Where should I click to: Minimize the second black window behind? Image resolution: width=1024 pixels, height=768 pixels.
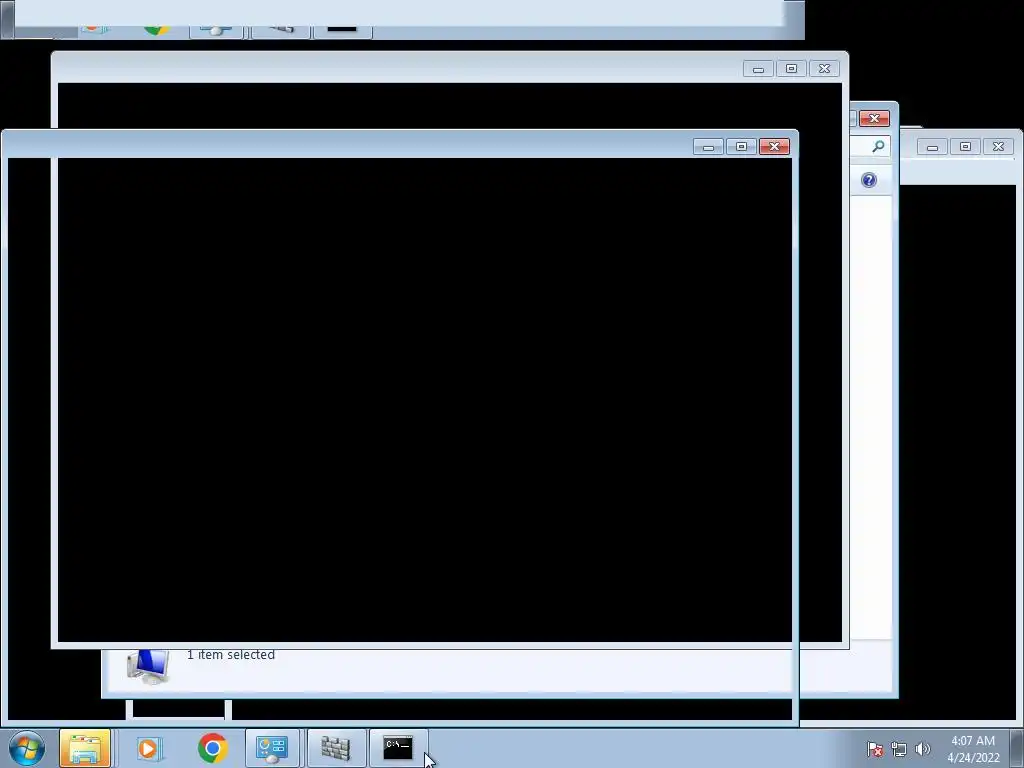point(758,69)
